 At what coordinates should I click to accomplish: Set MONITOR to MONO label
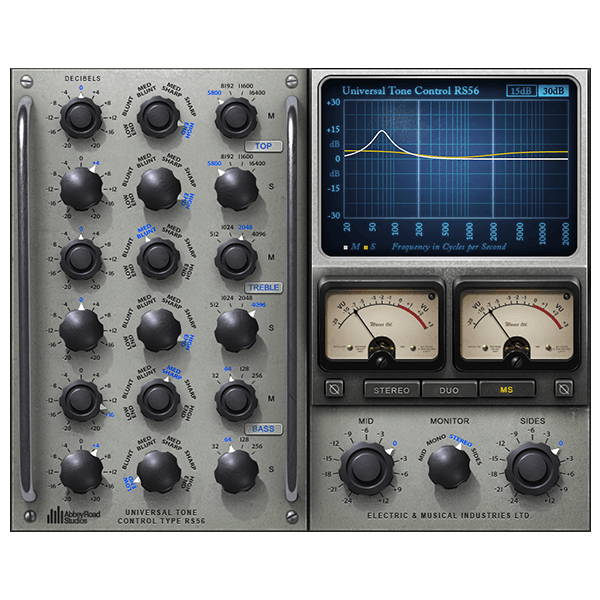436,440
